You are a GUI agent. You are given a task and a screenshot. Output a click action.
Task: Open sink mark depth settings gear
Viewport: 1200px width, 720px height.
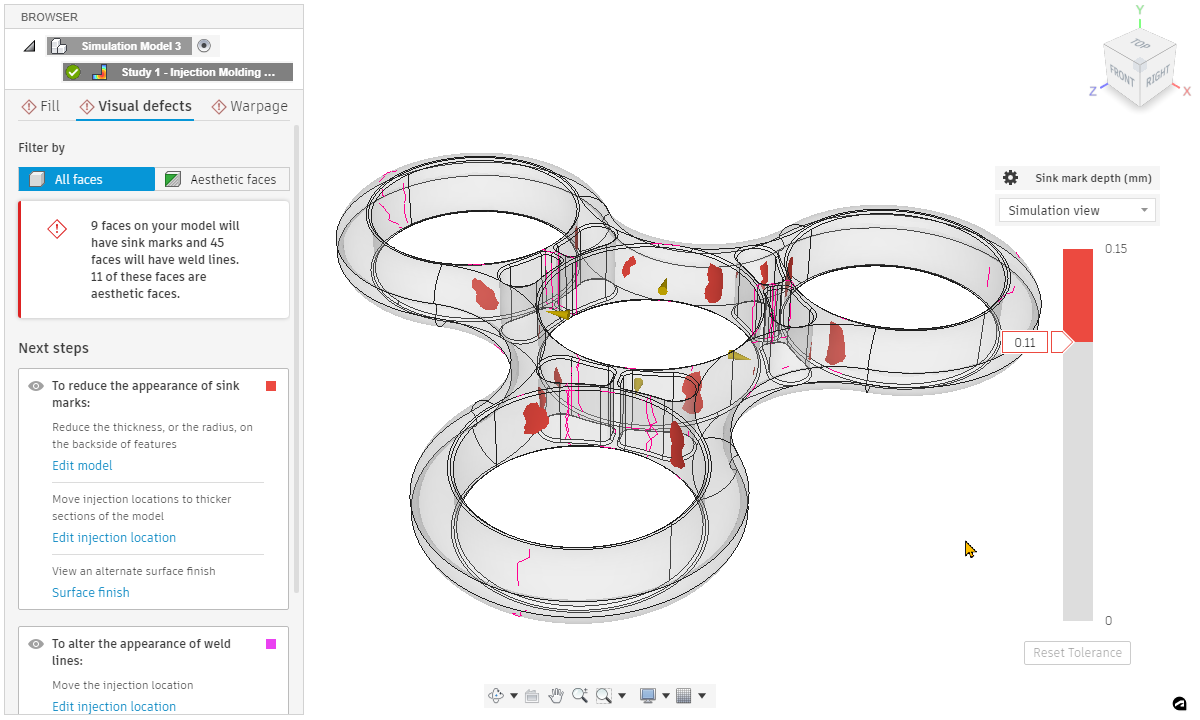(x=1010, y=178)
